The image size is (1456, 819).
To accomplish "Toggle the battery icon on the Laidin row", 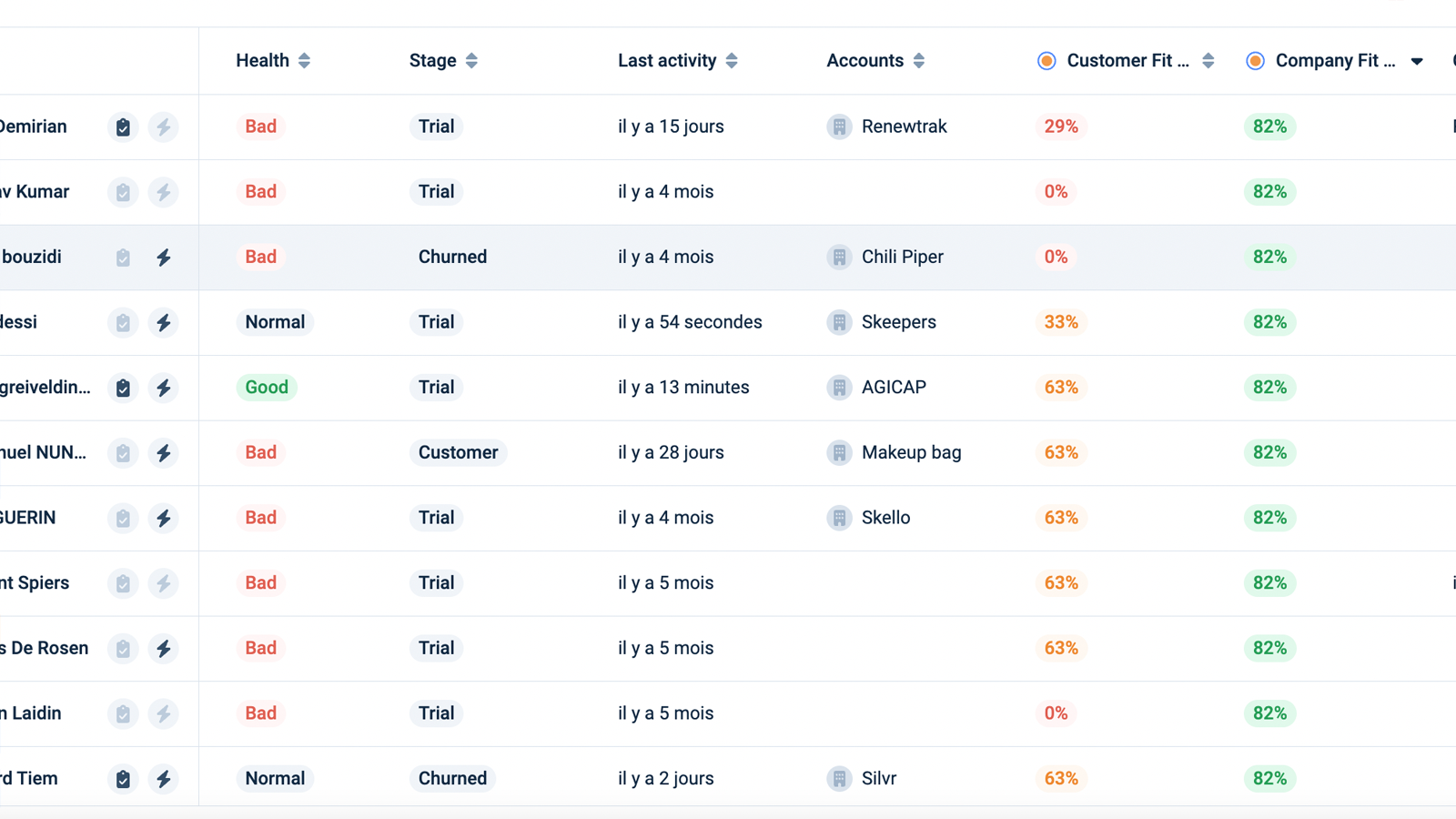I will pos(122,714).
